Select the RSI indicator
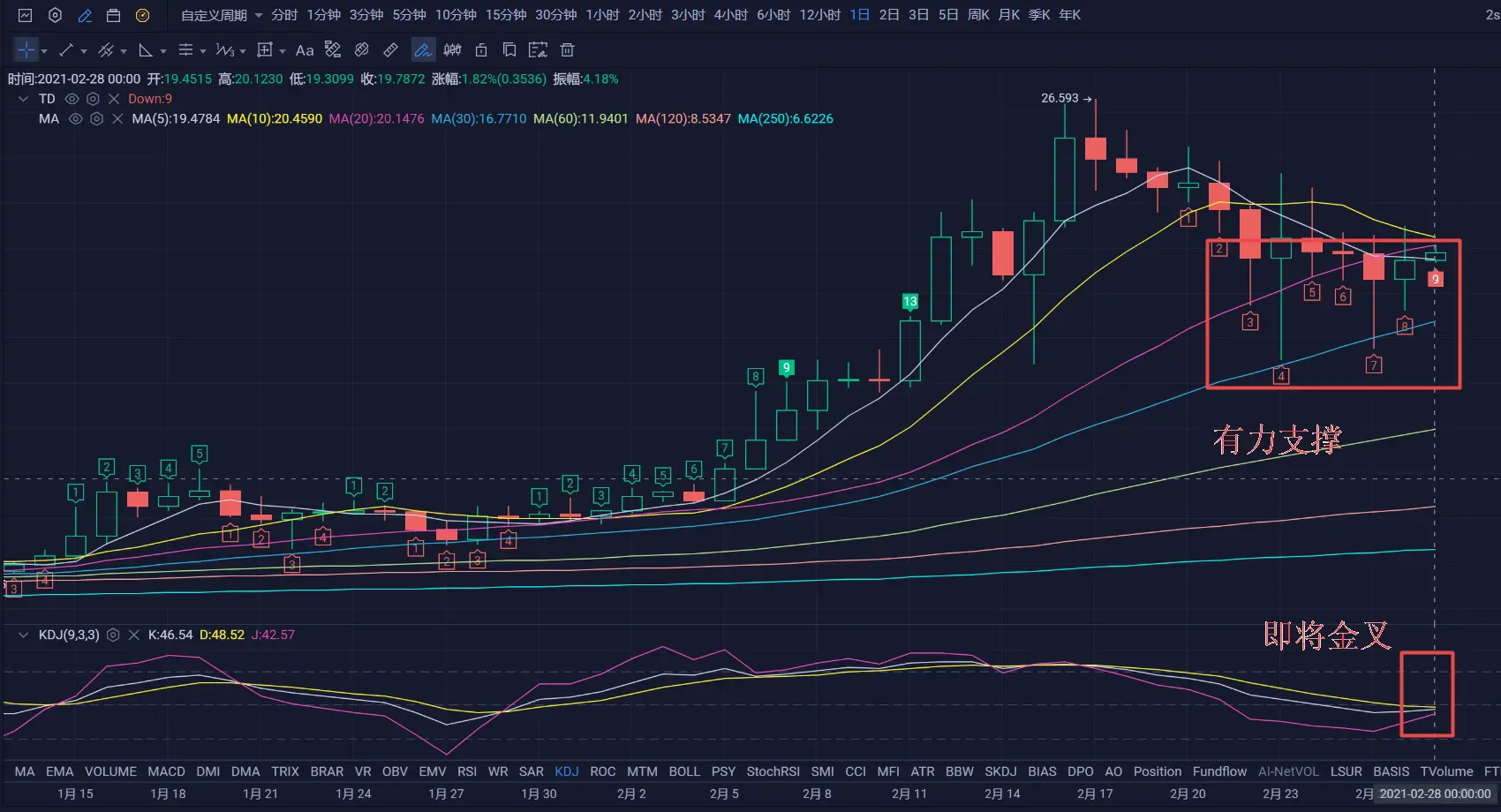1501x812 pixels. 467,771
